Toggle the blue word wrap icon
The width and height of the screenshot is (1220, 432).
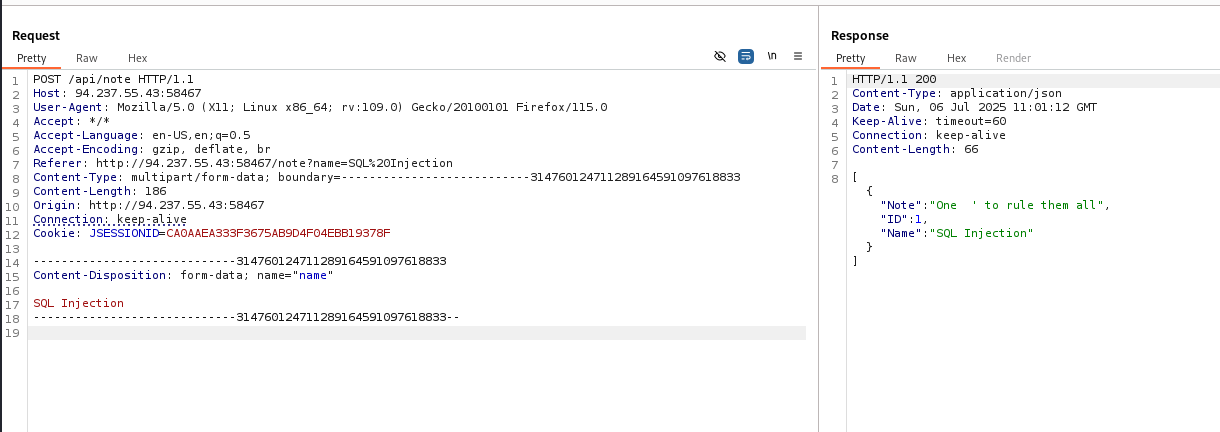746,56
